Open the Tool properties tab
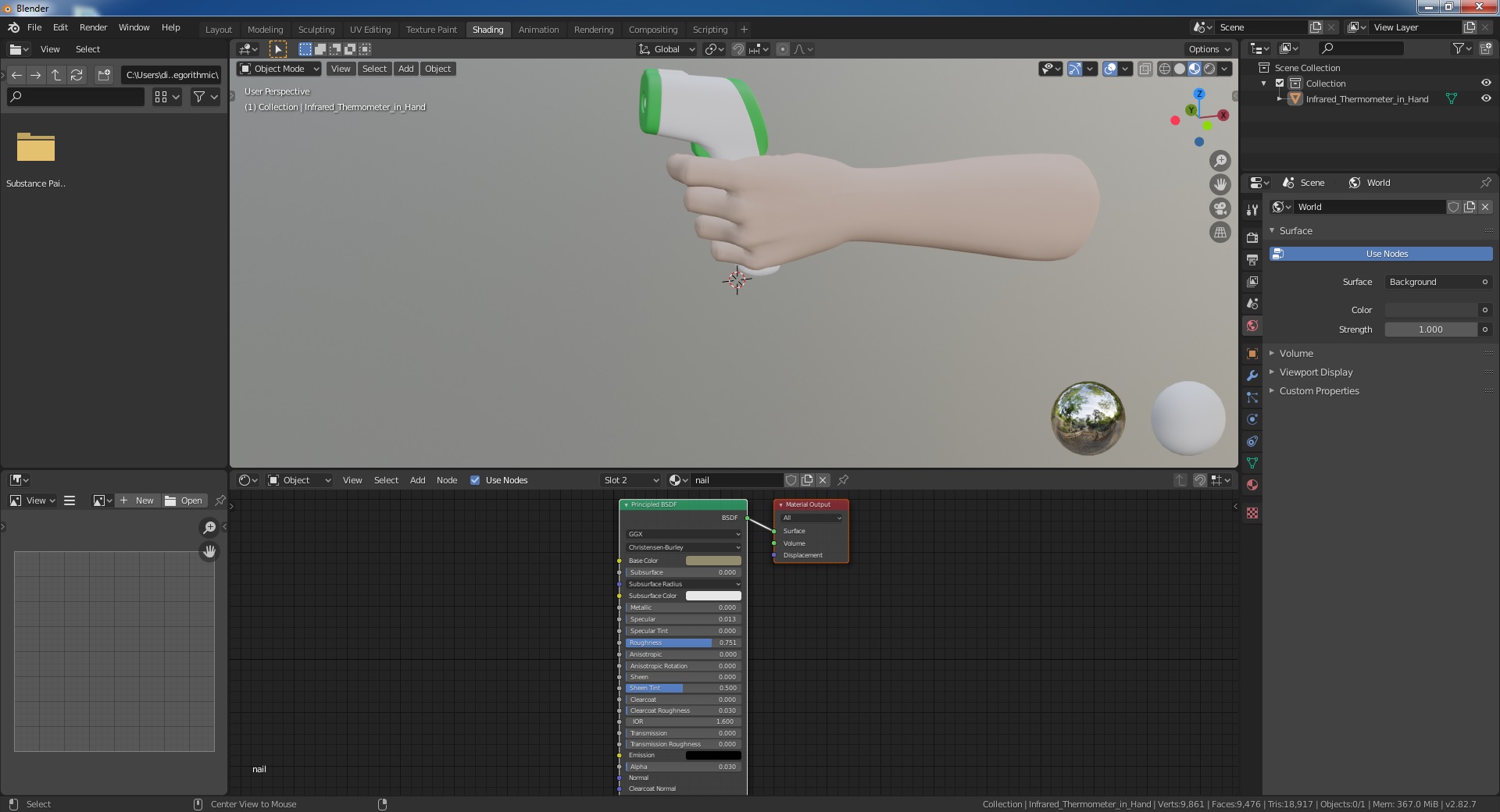The image size is (1500, 812). [1252, 209]
